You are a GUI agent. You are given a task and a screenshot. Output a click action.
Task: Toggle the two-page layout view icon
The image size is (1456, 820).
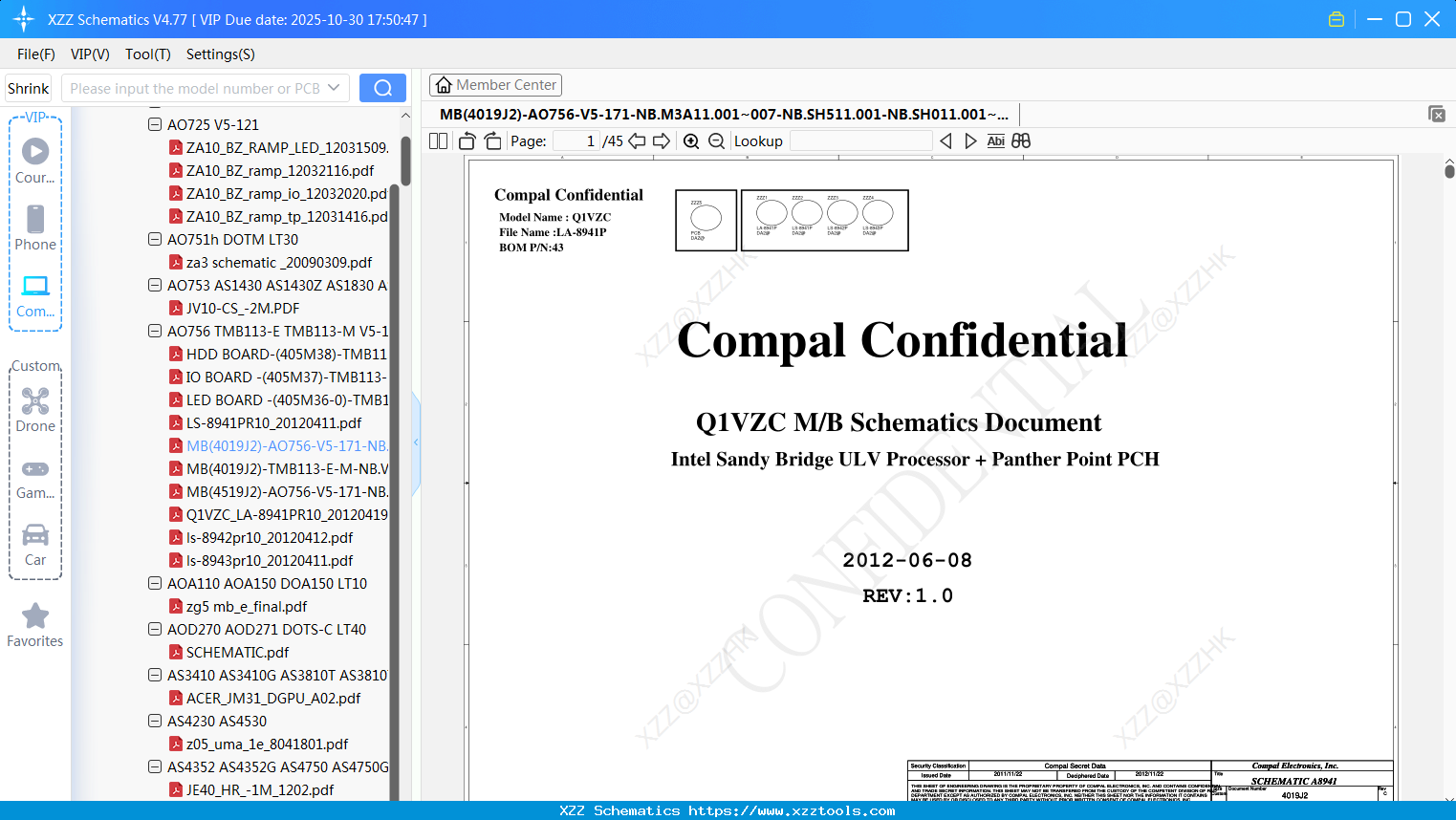click(439, 141)
